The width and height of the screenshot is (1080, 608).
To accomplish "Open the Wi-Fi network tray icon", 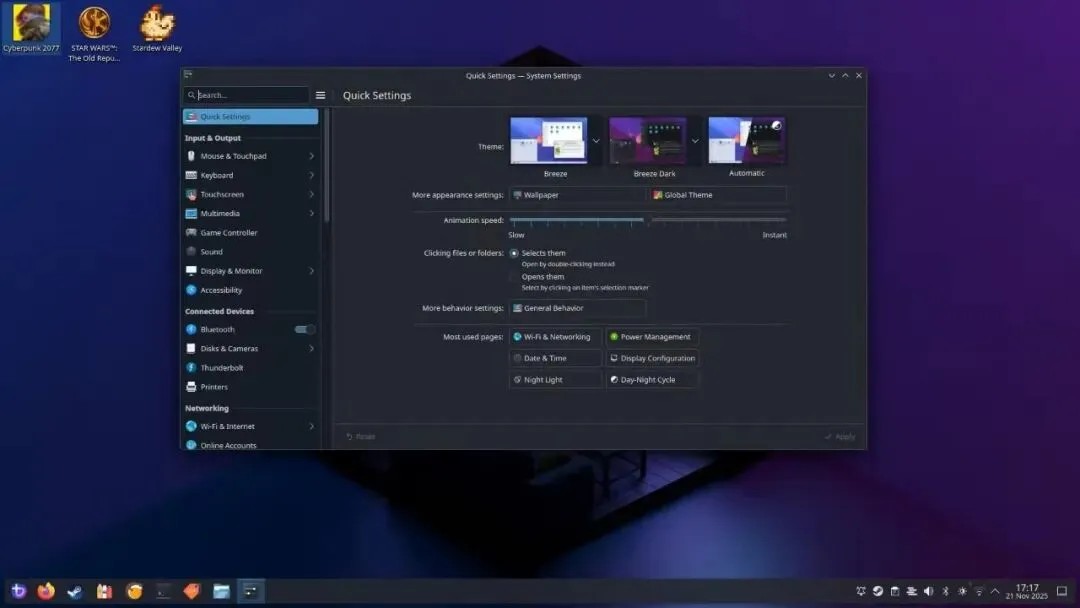I will [x=979, y=591].
